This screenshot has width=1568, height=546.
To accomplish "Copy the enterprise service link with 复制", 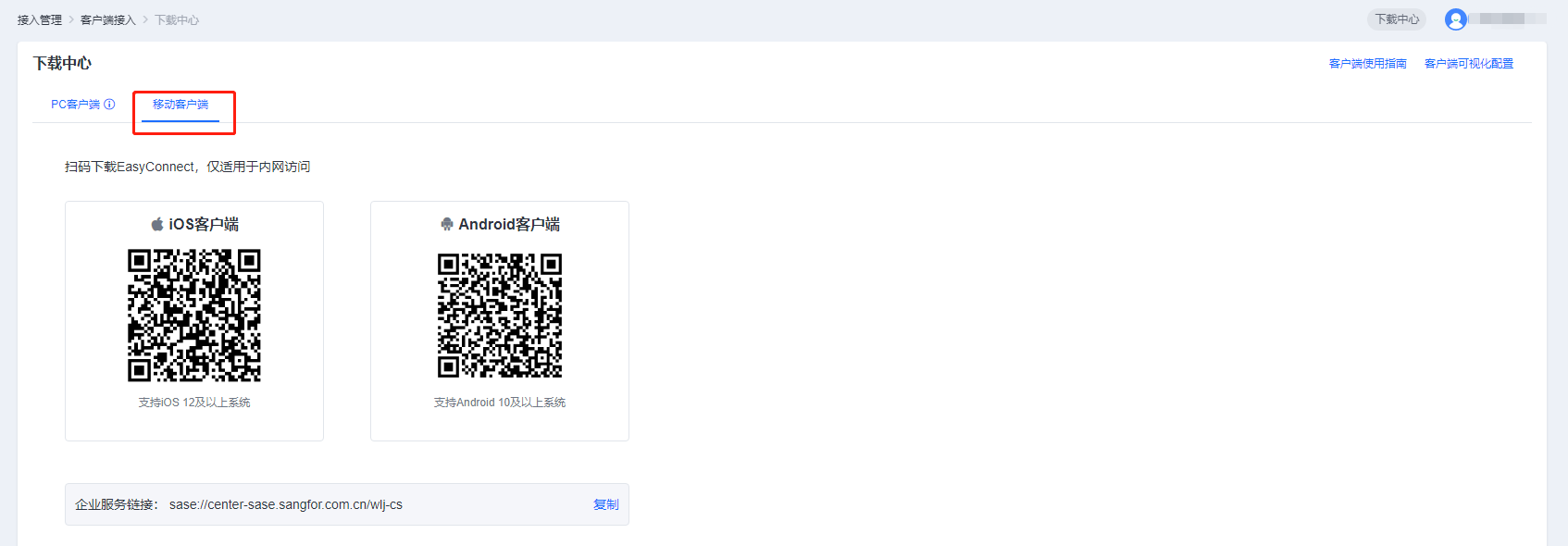I will [605, 504].
